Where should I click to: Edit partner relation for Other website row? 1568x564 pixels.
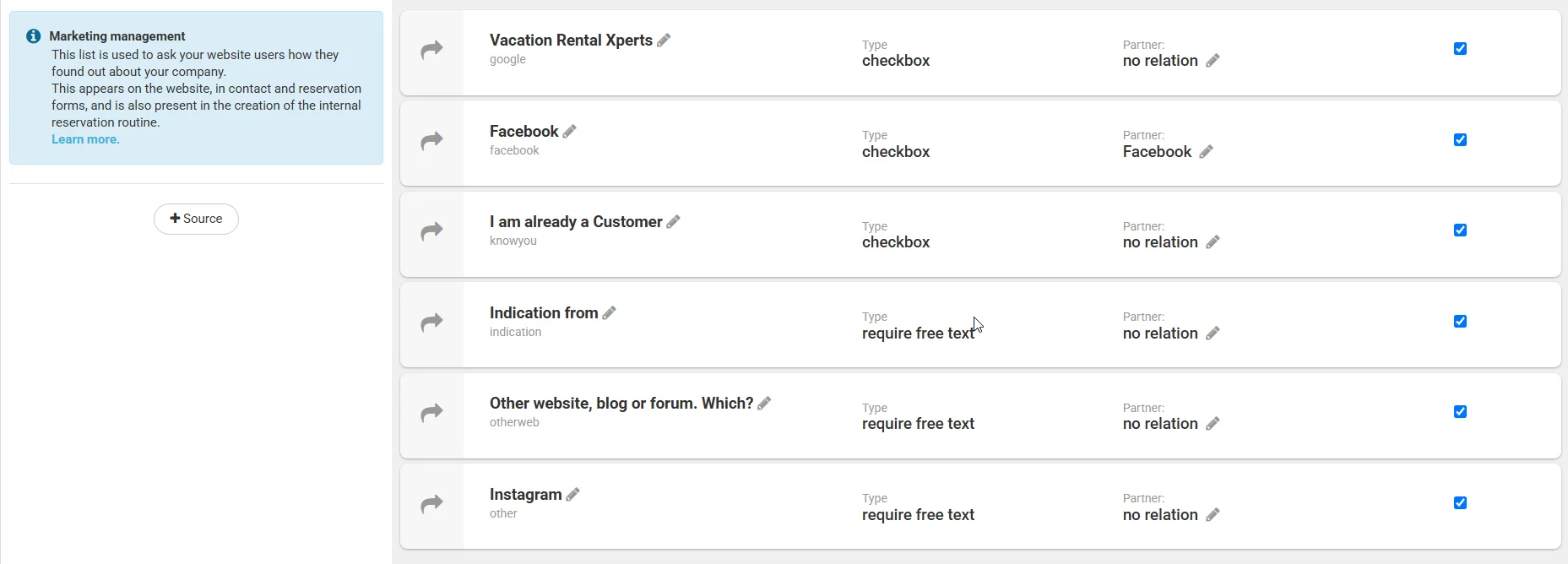tap(1213, 424)
